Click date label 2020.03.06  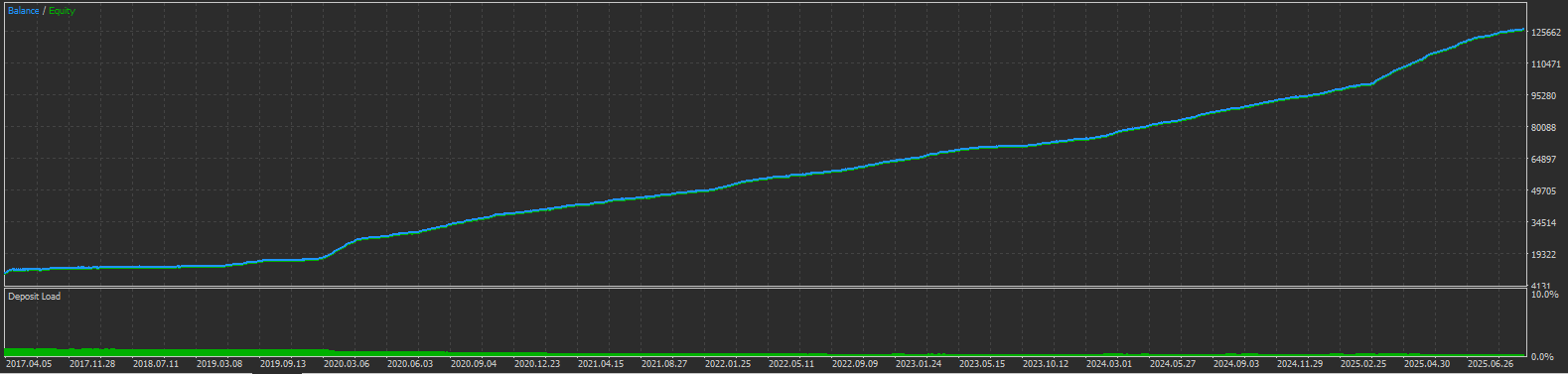(x=347, y=364)
